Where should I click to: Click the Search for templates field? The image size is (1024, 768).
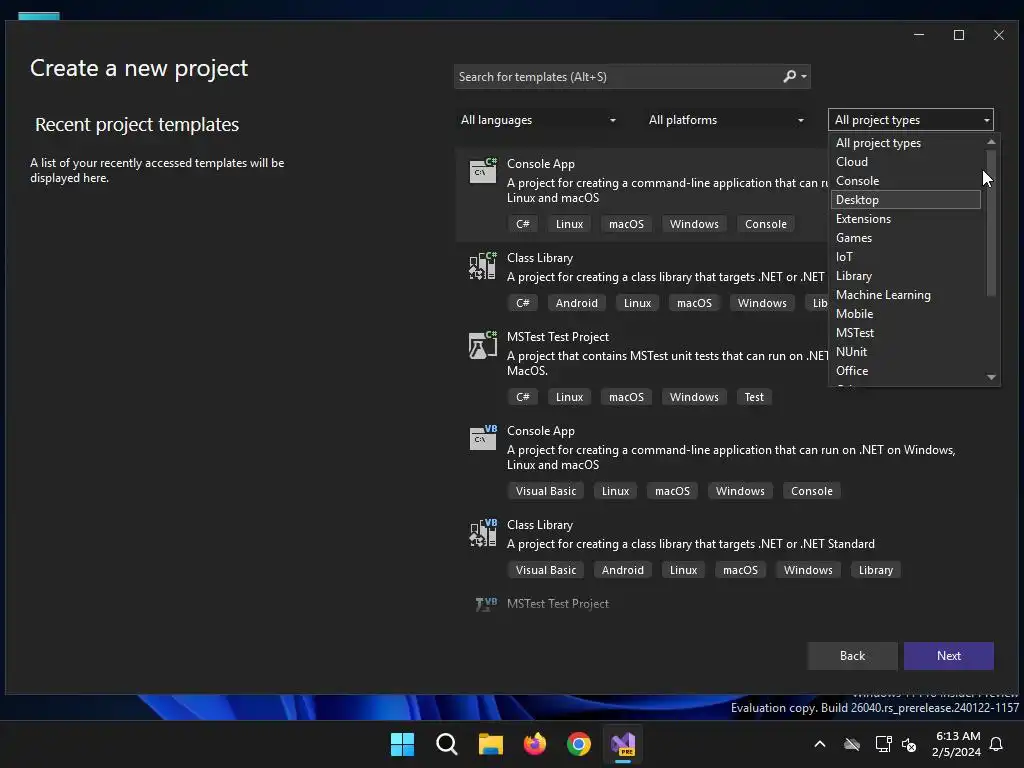[632, 76]
